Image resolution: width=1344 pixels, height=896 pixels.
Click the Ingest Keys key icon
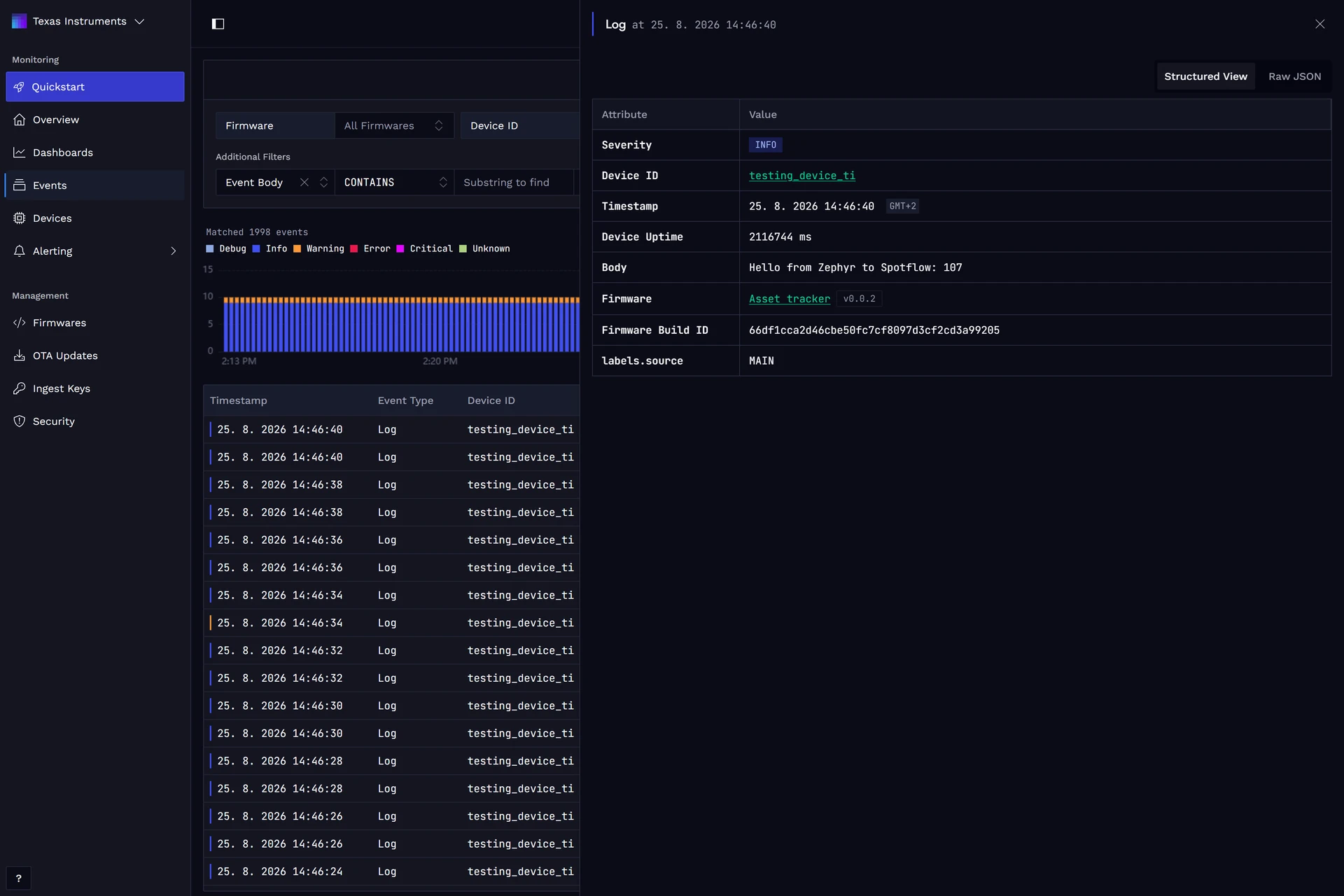point(20,388)
